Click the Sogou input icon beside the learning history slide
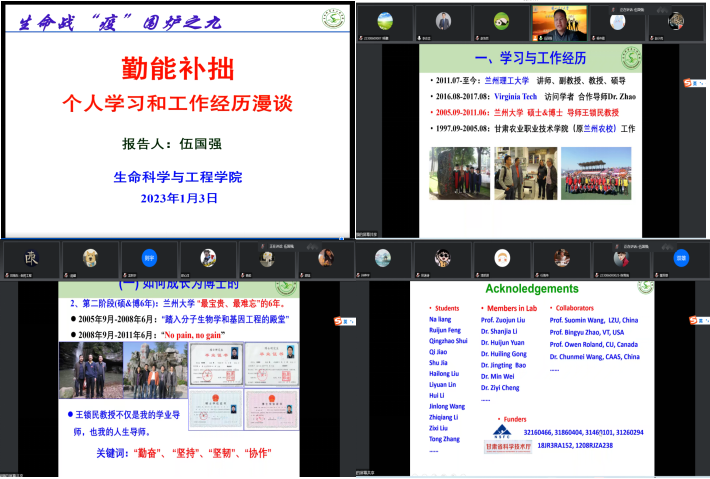710x479 pixels. [x=693, y=82]
